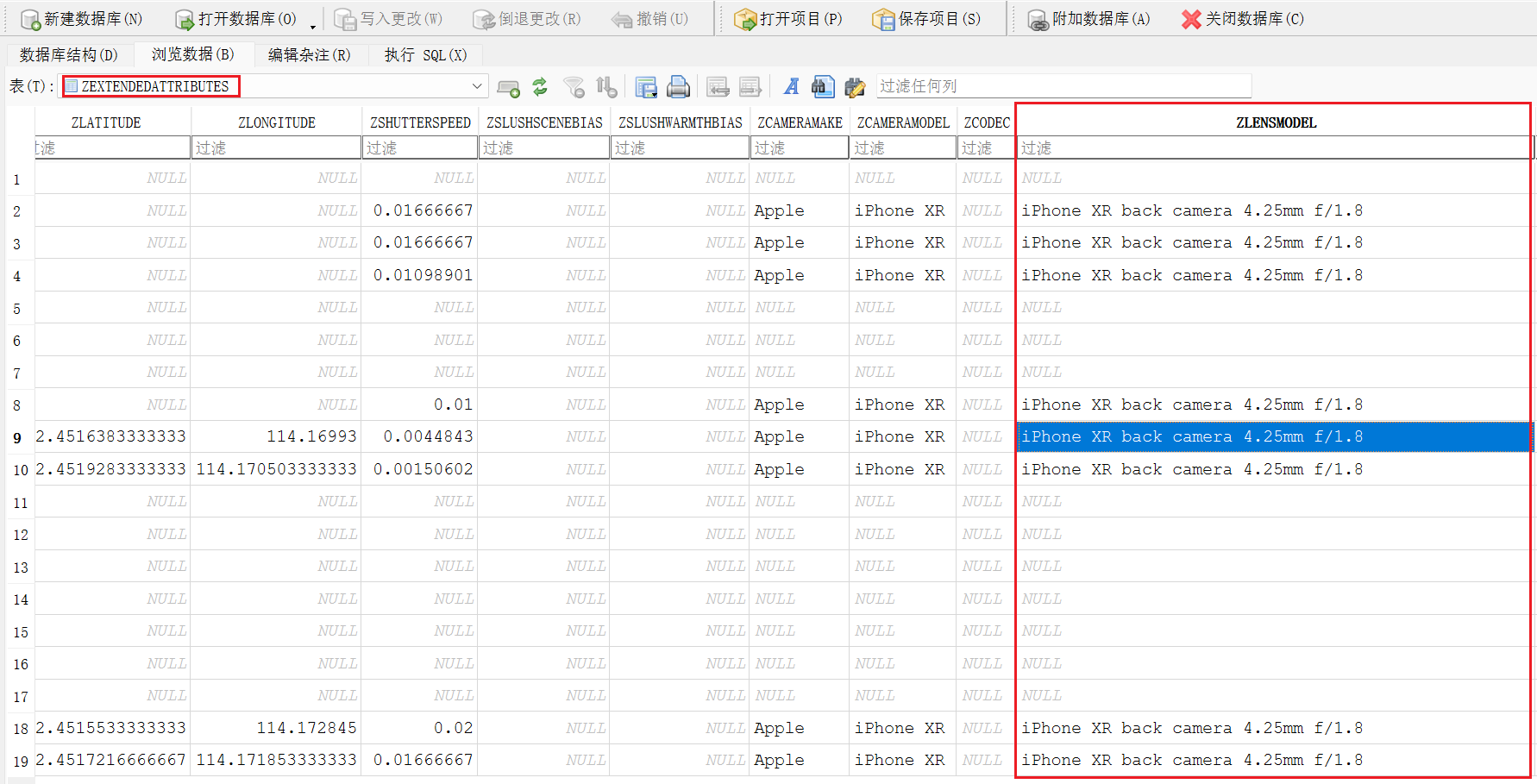Click the New Database toolbar button
1537x784 pixels.
pyautogui.click(x=82, y=19)
